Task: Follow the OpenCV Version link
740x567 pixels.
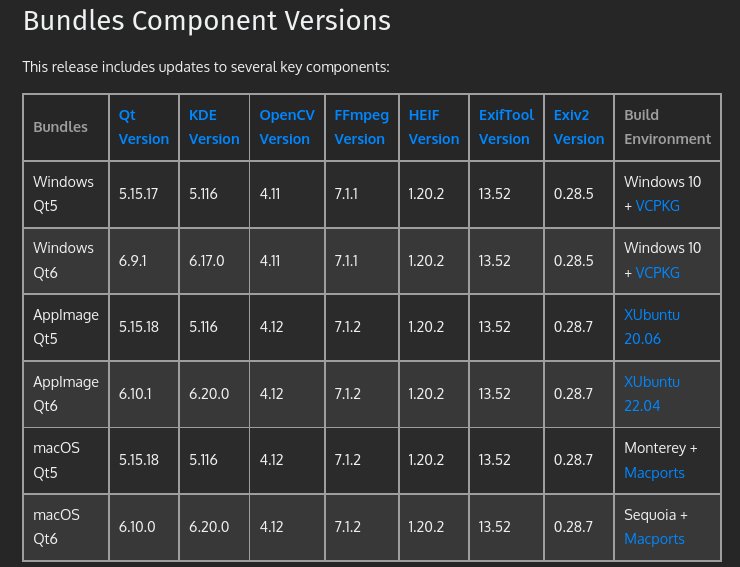Action: [x=286, y=127]
